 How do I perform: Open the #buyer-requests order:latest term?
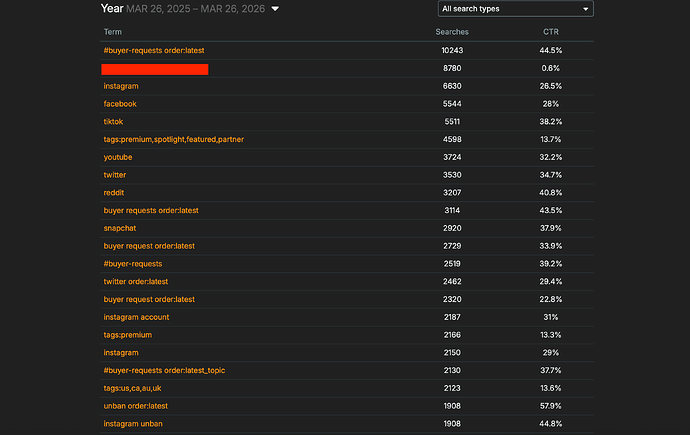coord(154,51)
